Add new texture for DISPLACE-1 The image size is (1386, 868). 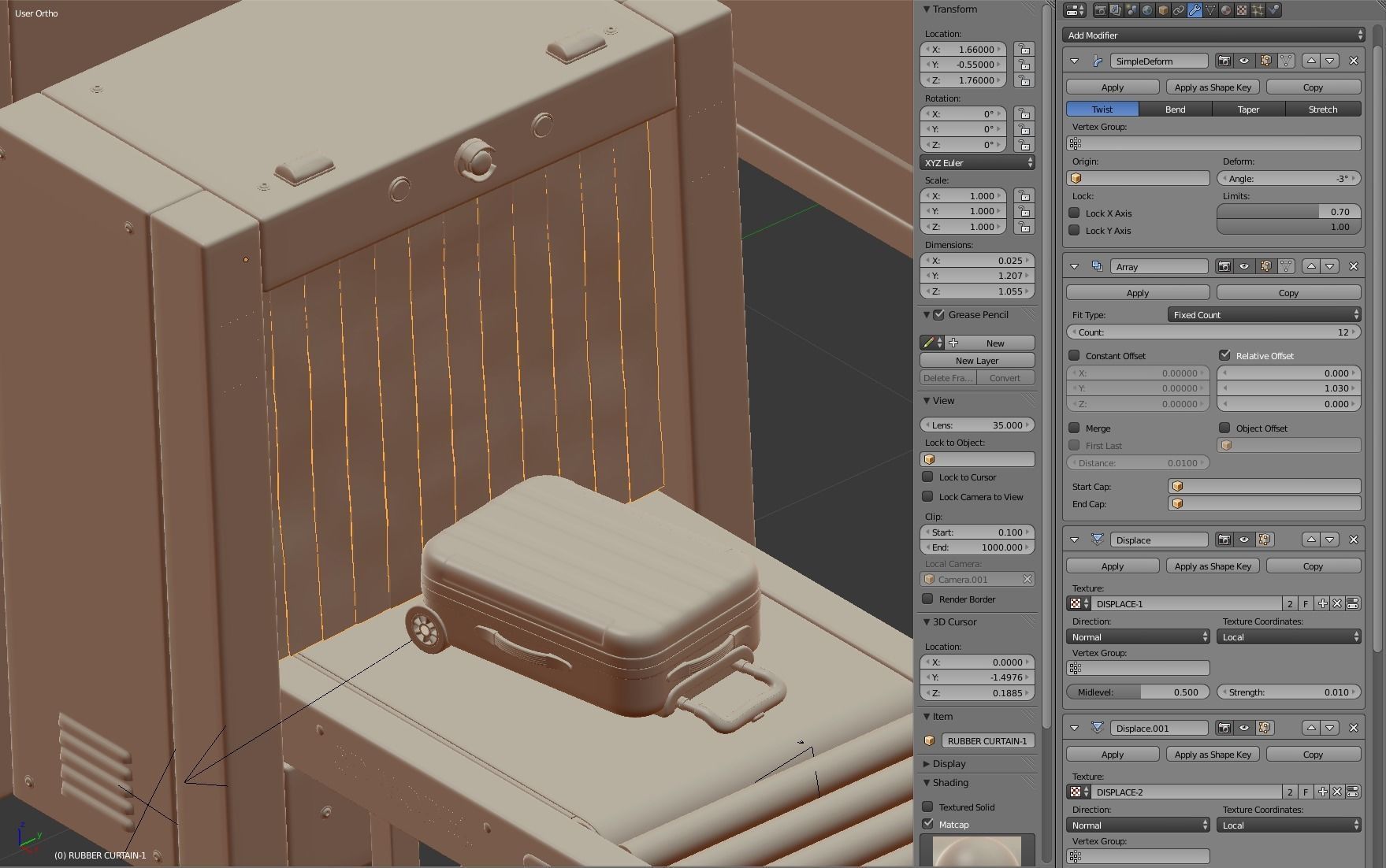tap(1323, 603)
